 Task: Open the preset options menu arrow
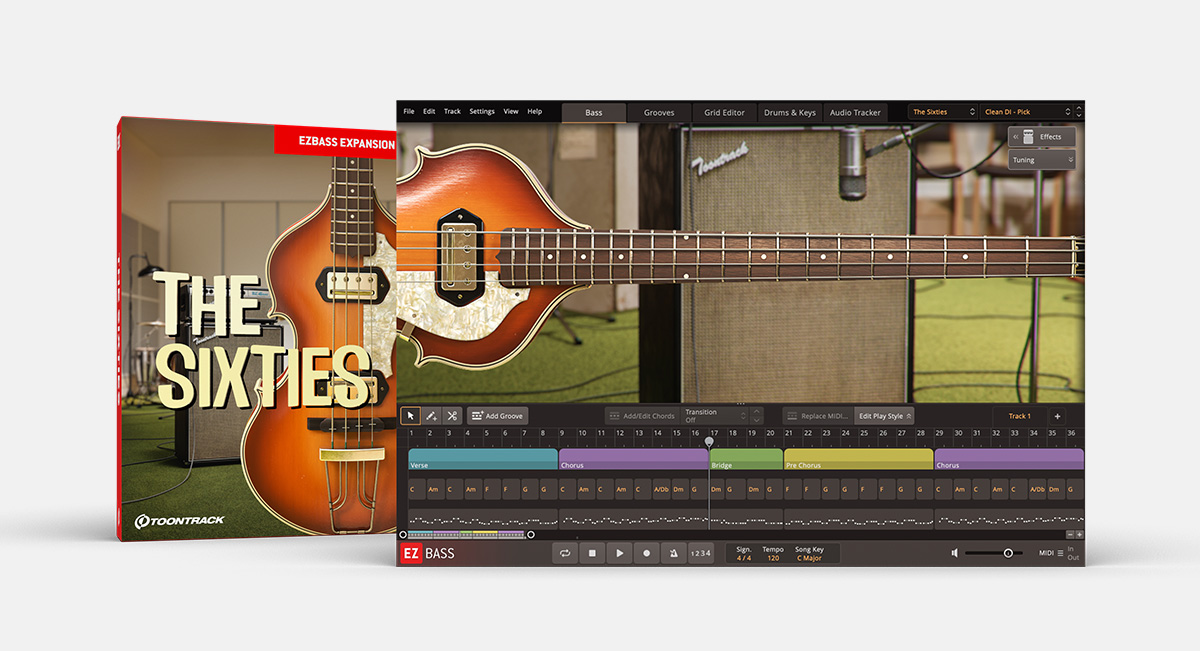(1079, 112)
